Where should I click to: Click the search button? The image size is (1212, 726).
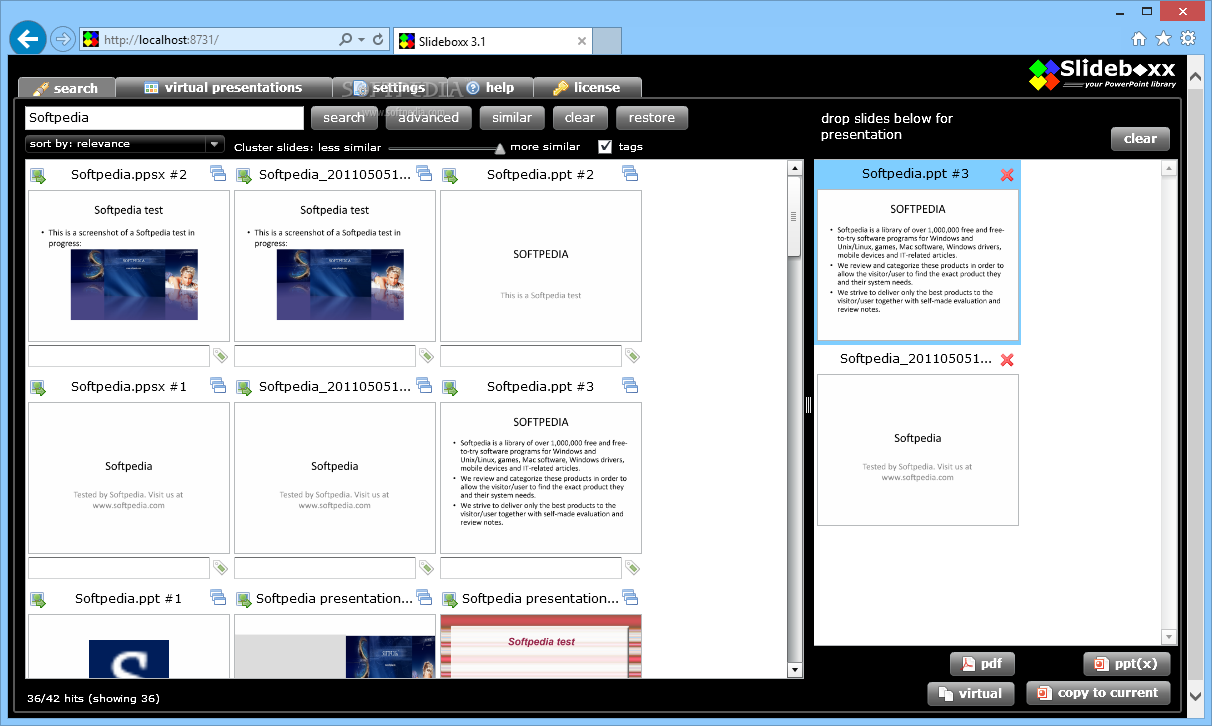(344, 118)
